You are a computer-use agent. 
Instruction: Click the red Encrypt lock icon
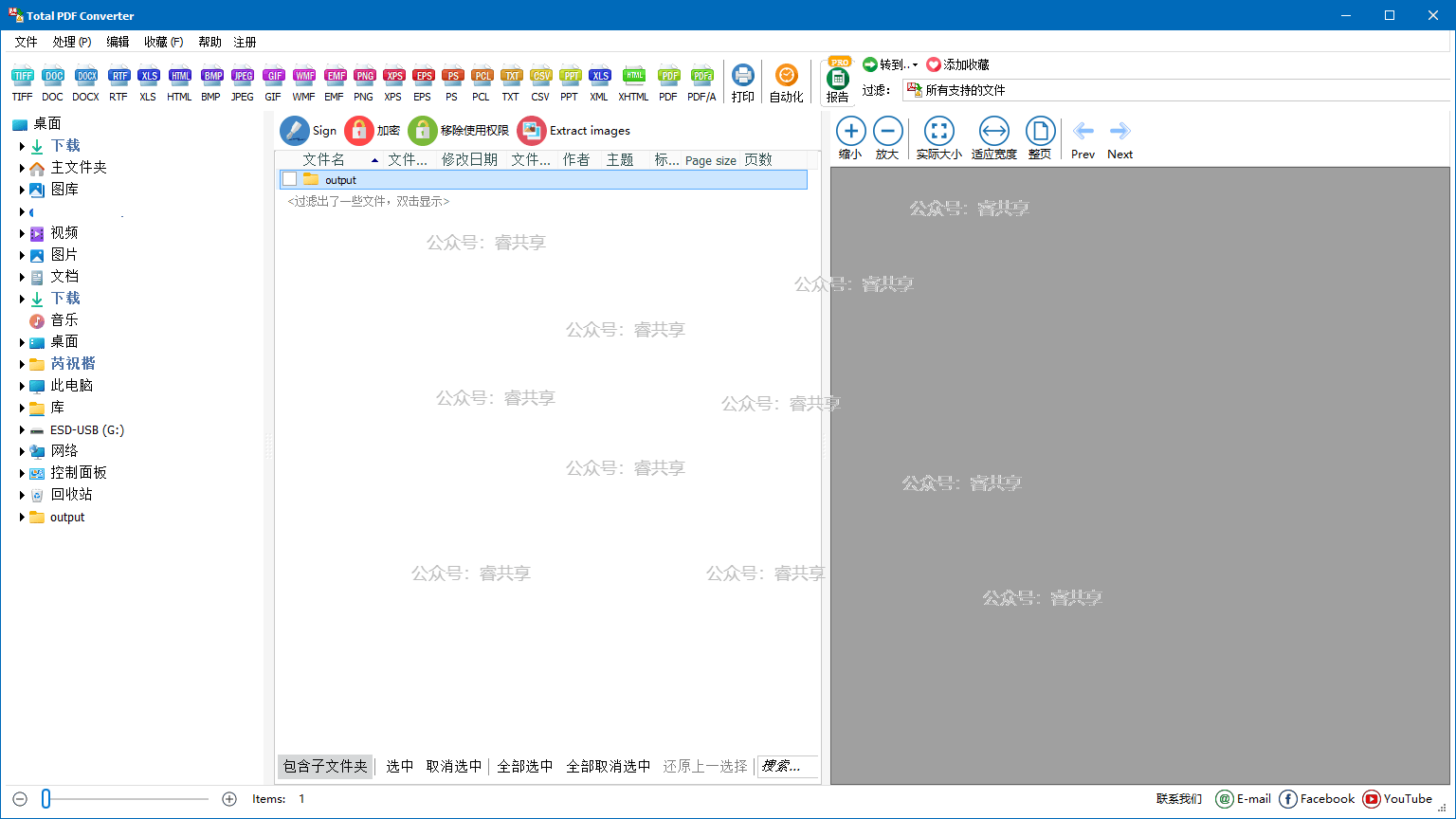click(x=359, y=131)
